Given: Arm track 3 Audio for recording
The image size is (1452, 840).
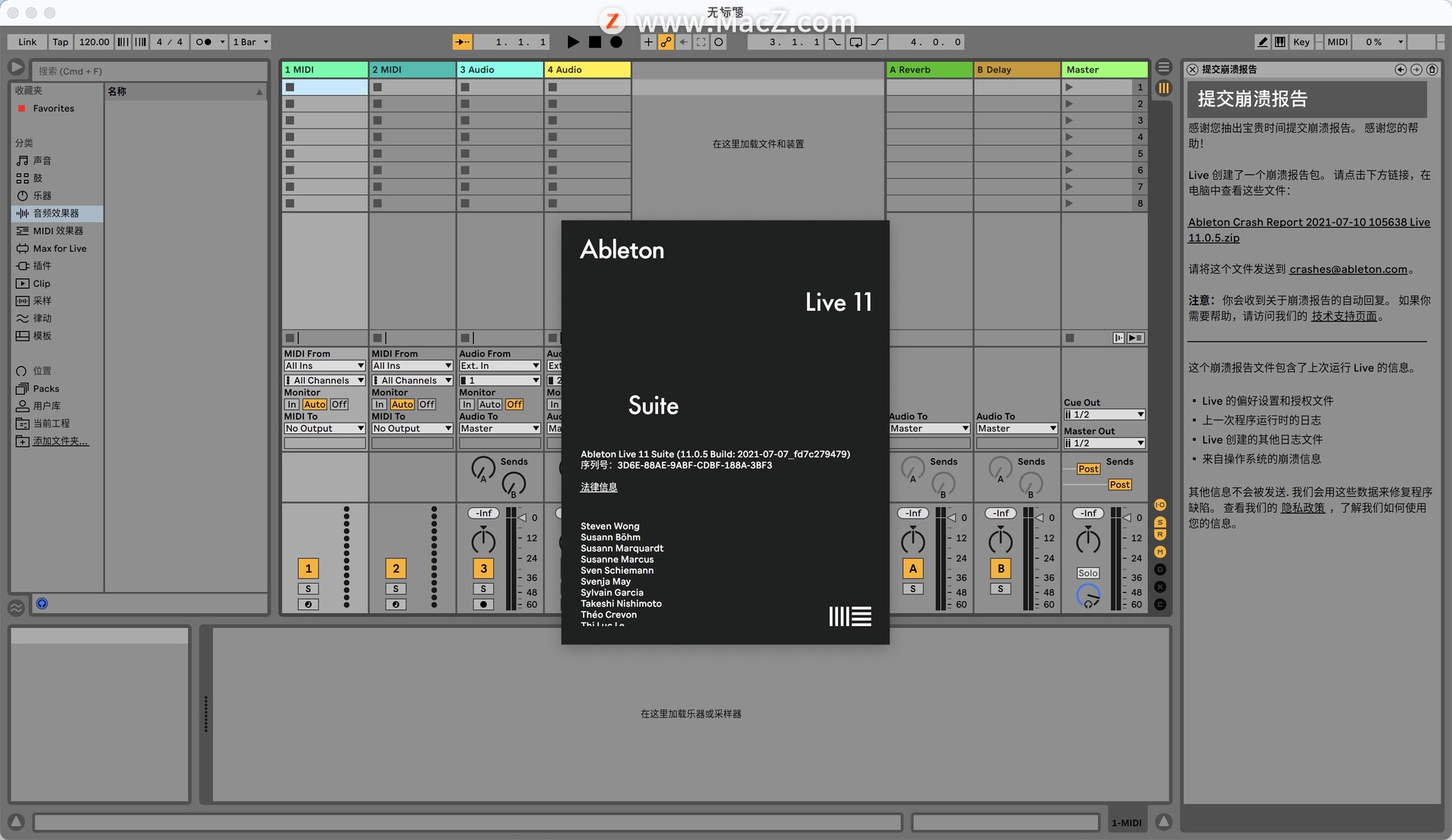Looking at the screenshot, I should coord(483,604).
